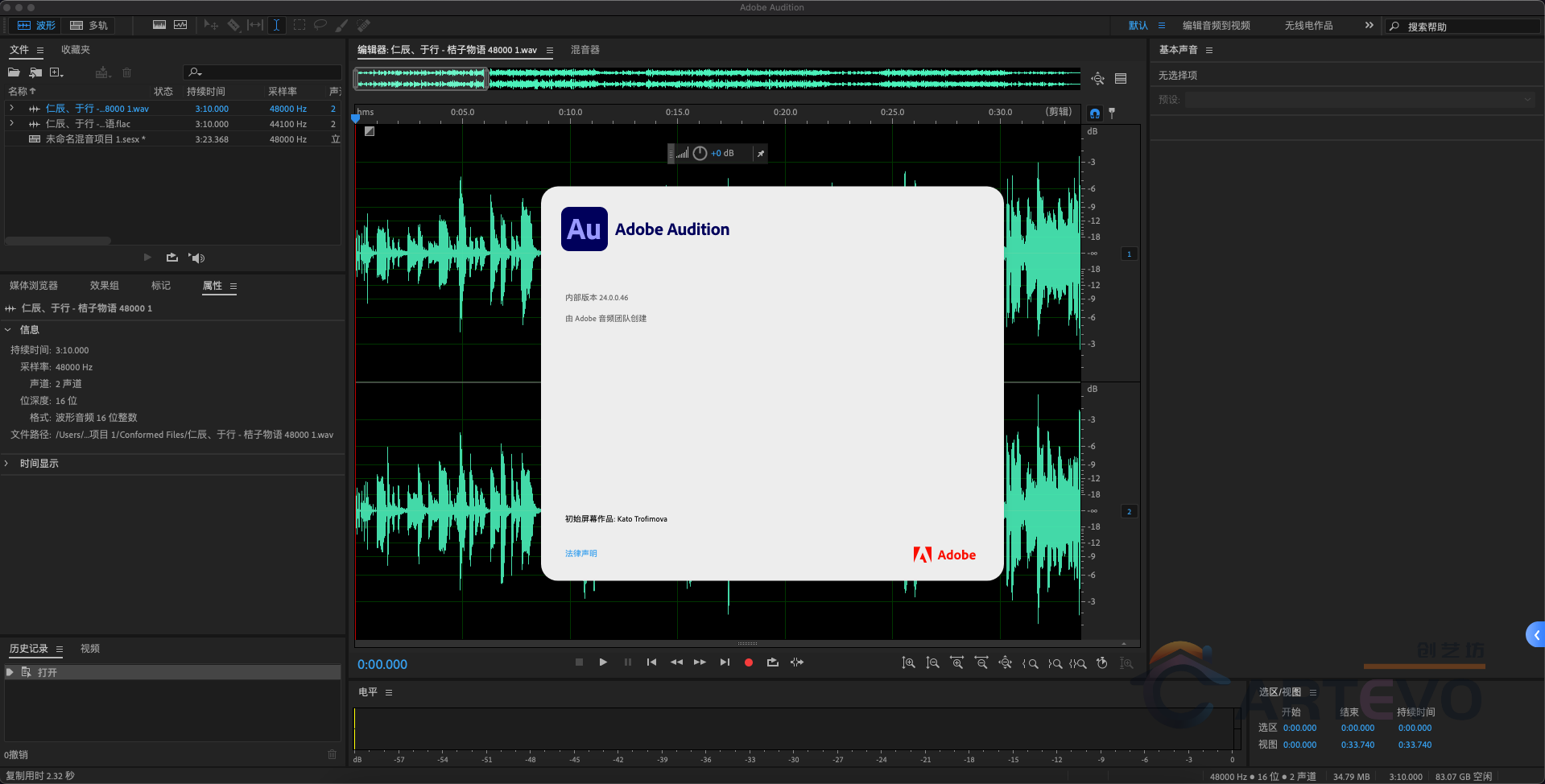This screenshot has width=1545, height=784.
Task: Move playhead to previous marker
Action: (x=651, y=662)
